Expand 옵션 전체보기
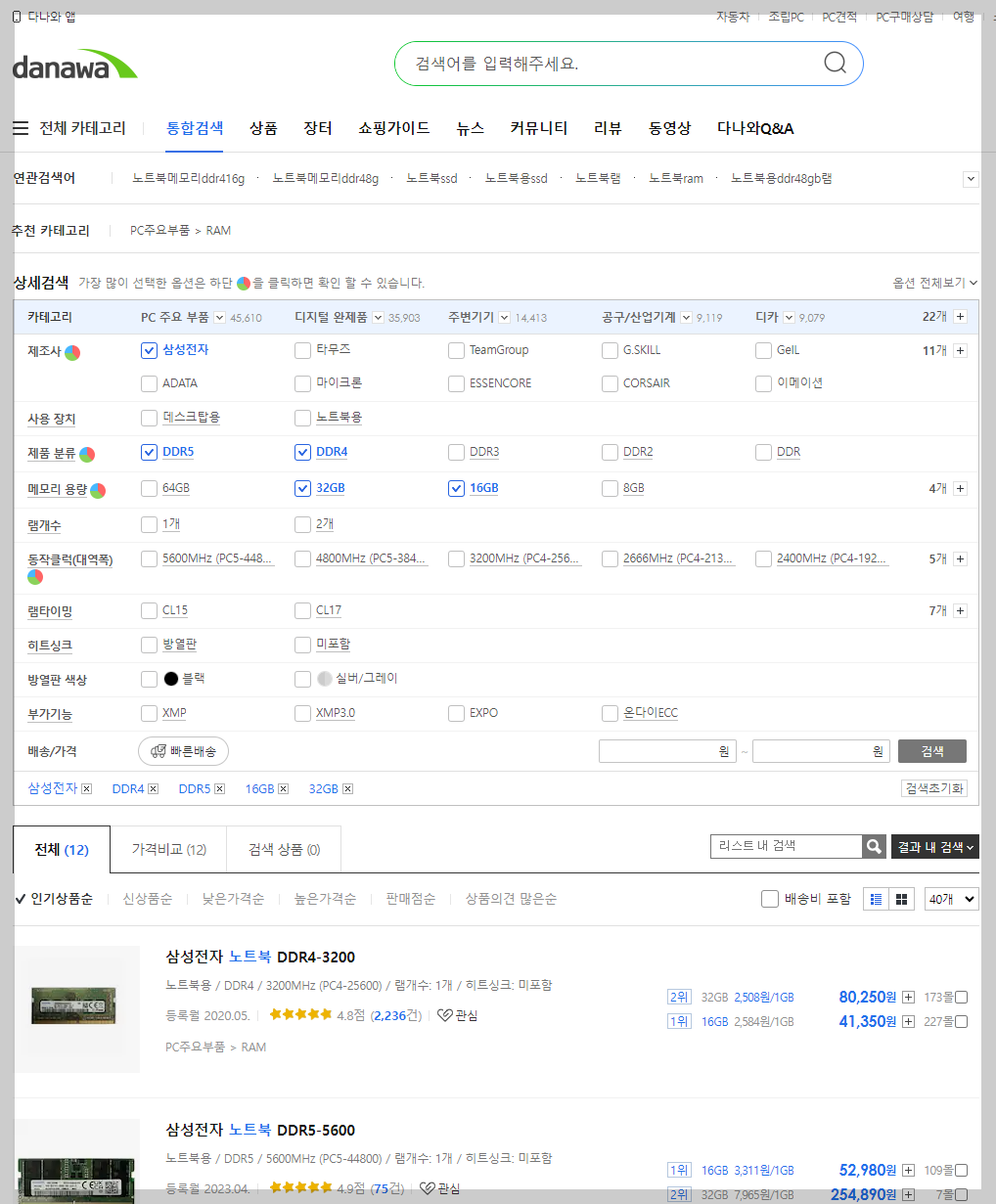 (934, 283)
